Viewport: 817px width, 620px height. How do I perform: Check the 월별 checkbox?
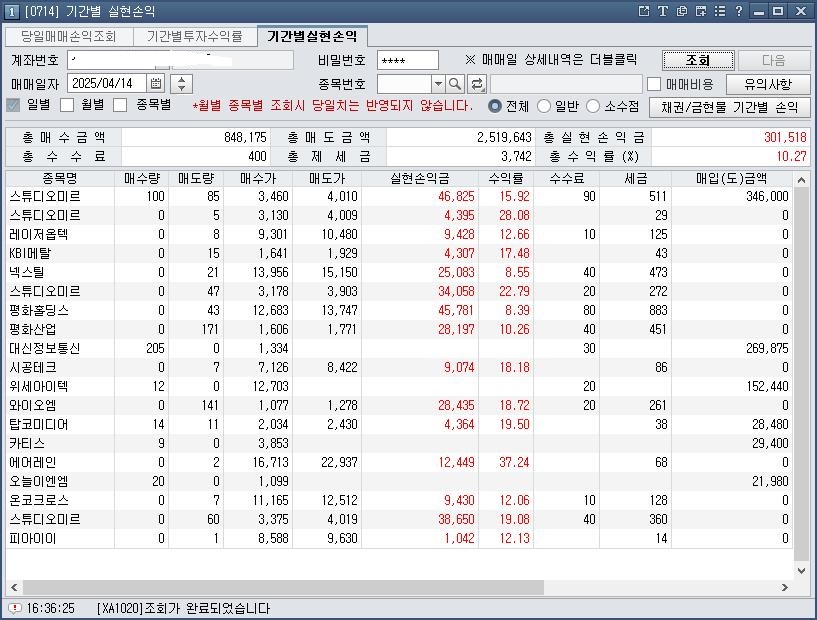68,105
